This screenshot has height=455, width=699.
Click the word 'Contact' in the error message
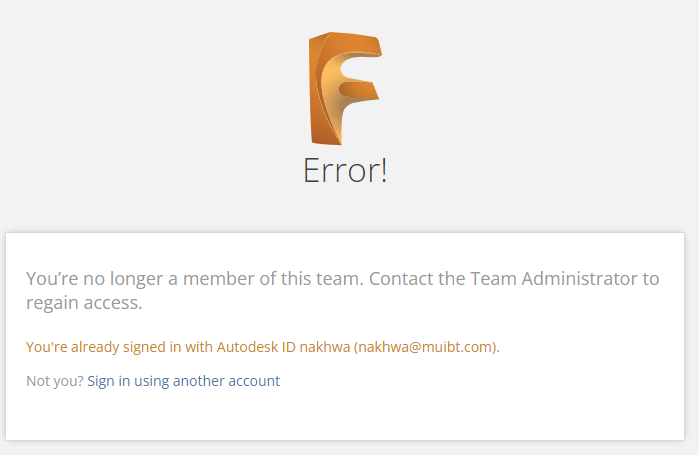pyautogui.click(x=401, y=279)
